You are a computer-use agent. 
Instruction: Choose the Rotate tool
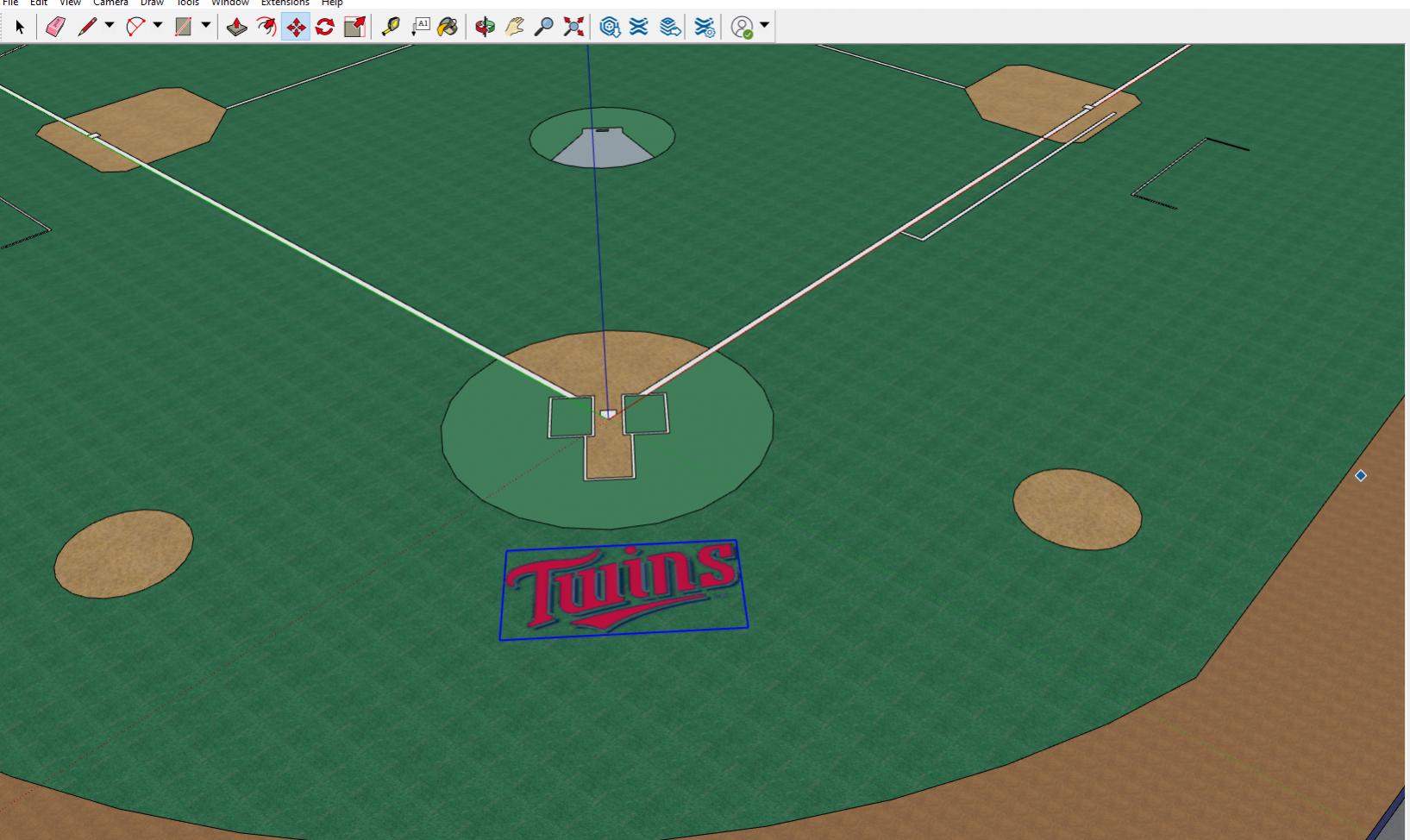click(324, 27)
